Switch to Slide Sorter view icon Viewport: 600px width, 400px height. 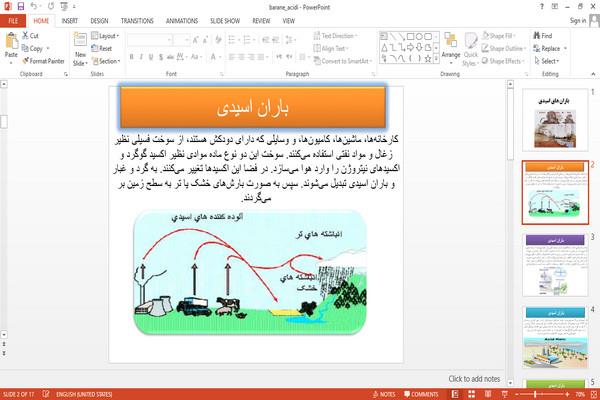(x=471, y=394)
